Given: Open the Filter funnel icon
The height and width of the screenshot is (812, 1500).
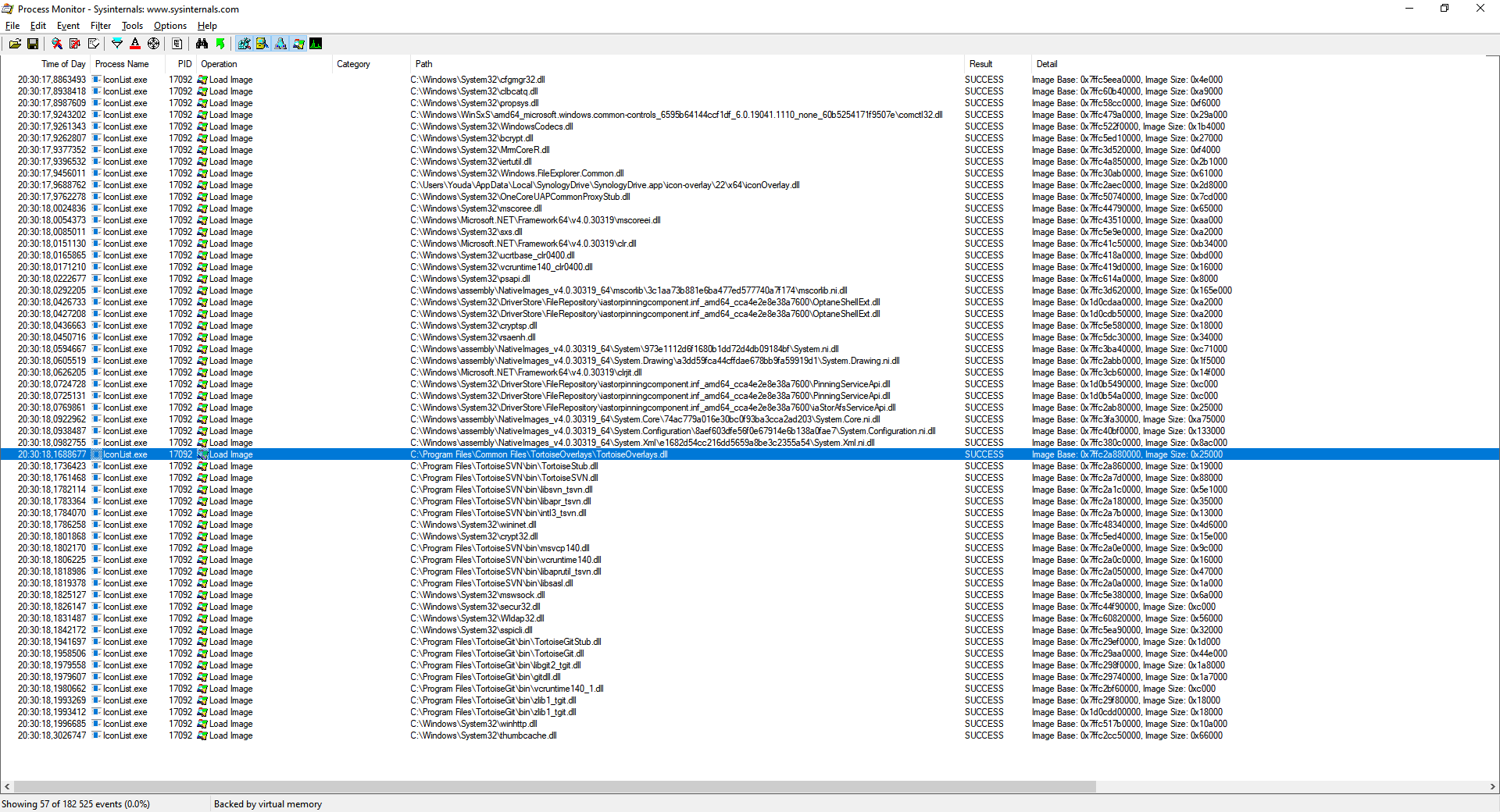Looking at the screenshot, I should point(117,44).
